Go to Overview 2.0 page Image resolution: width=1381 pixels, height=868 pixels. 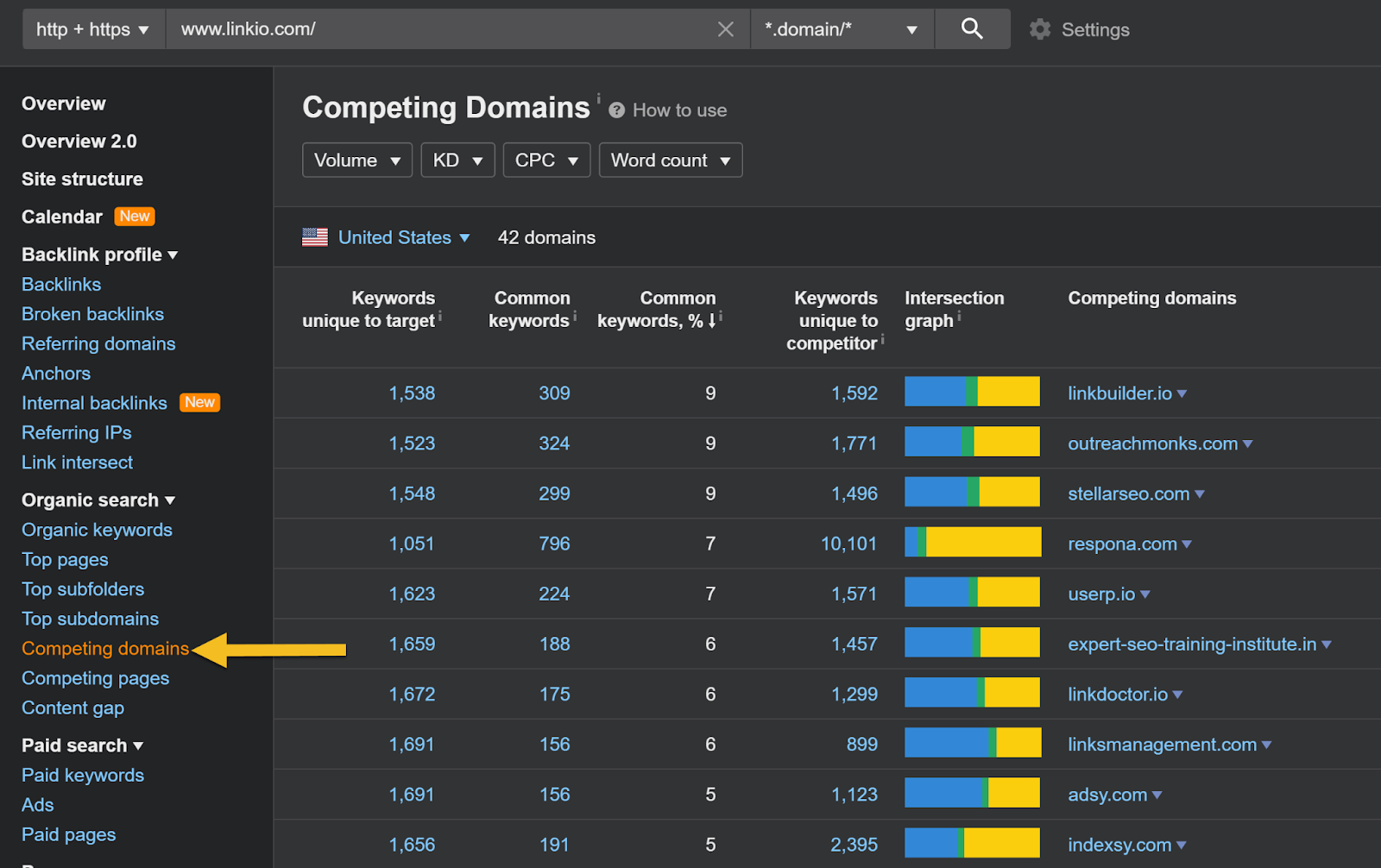[79, 142]
